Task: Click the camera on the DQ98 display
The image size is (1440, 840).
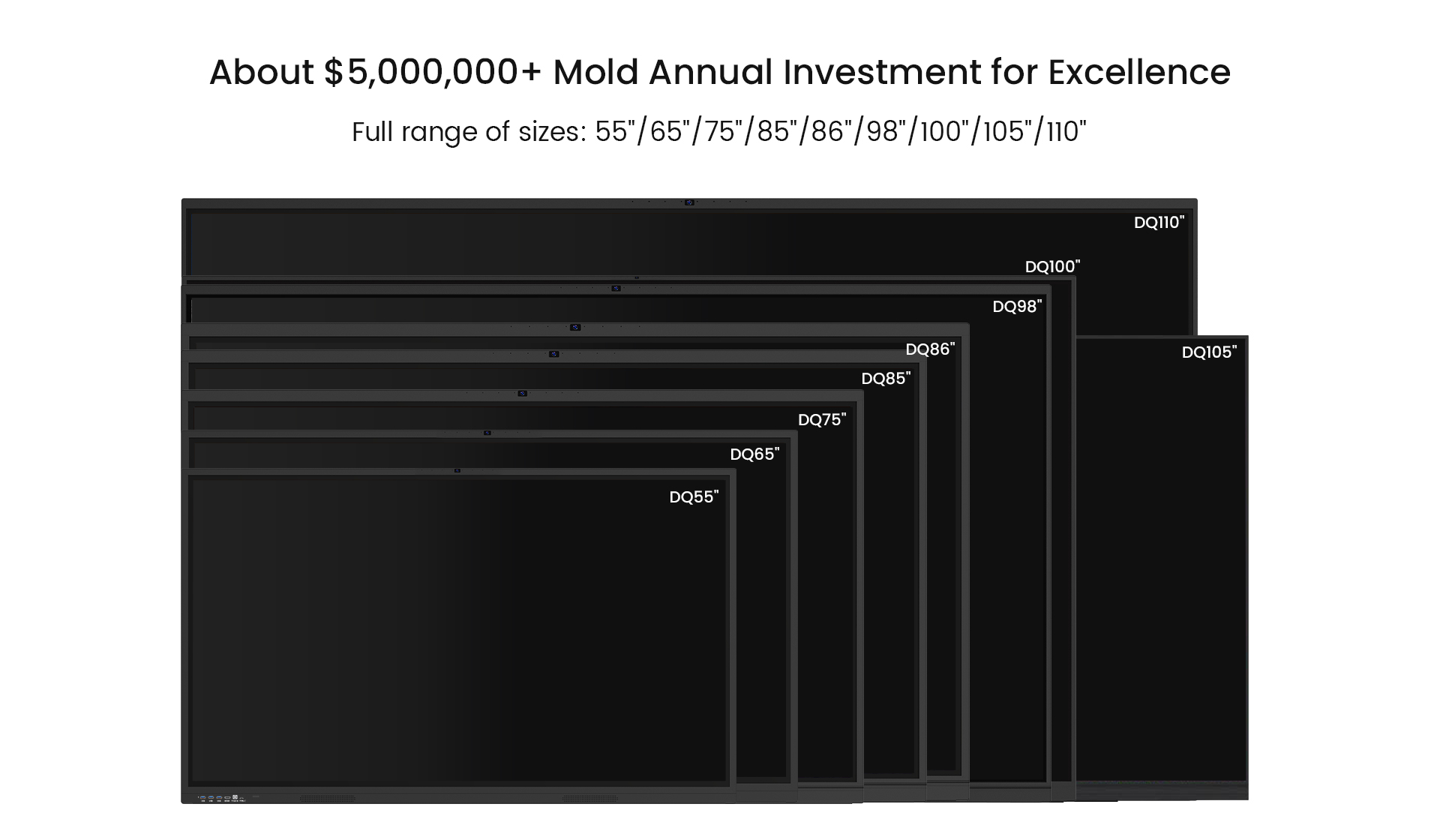Action: tap(616, 288)
